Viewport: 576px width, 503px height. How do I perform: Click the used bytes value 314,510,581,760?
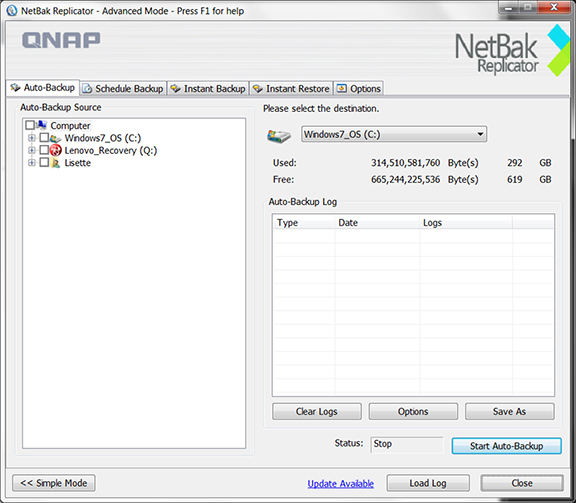tap(406, 163)
